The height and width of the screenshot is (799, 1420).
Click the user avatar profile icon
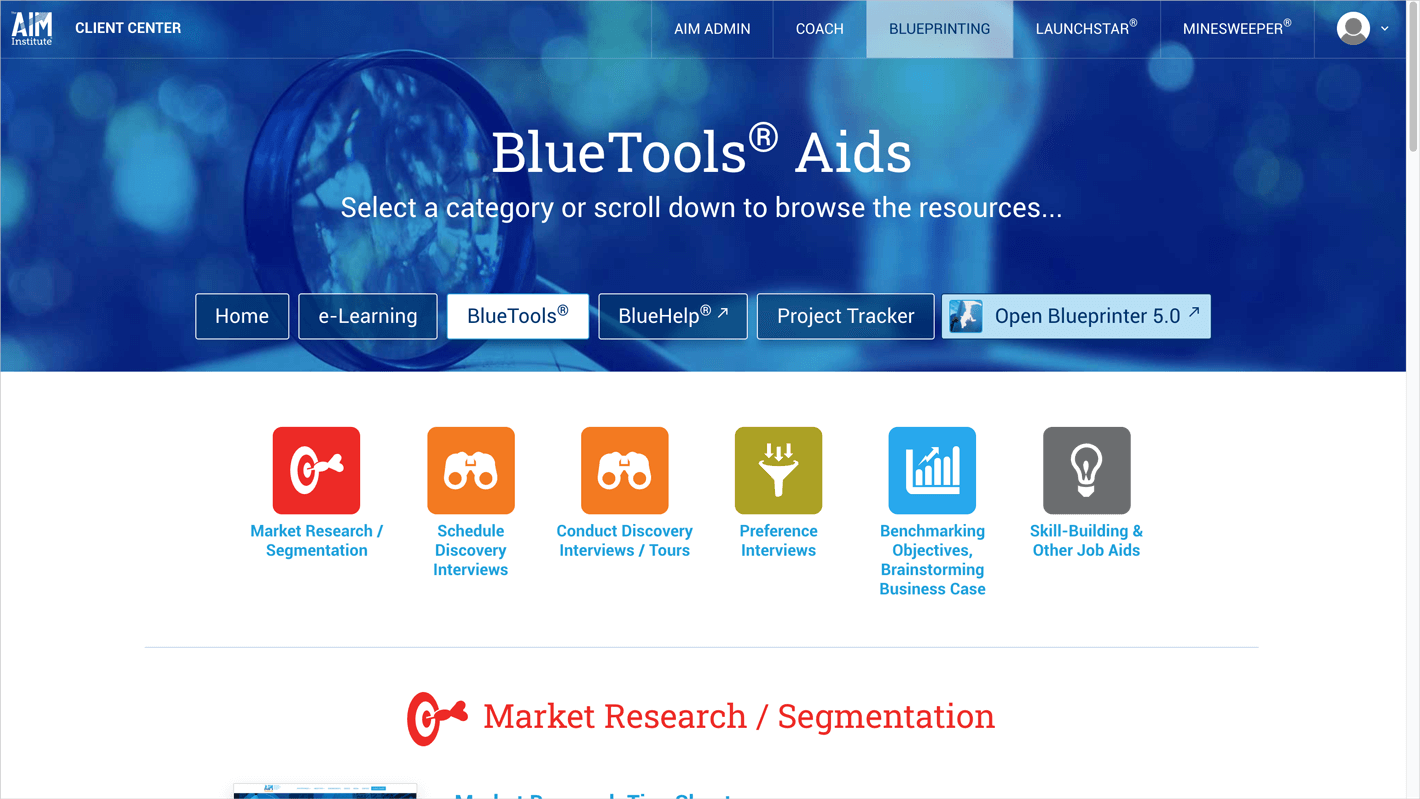click(x=1353, y=28)
